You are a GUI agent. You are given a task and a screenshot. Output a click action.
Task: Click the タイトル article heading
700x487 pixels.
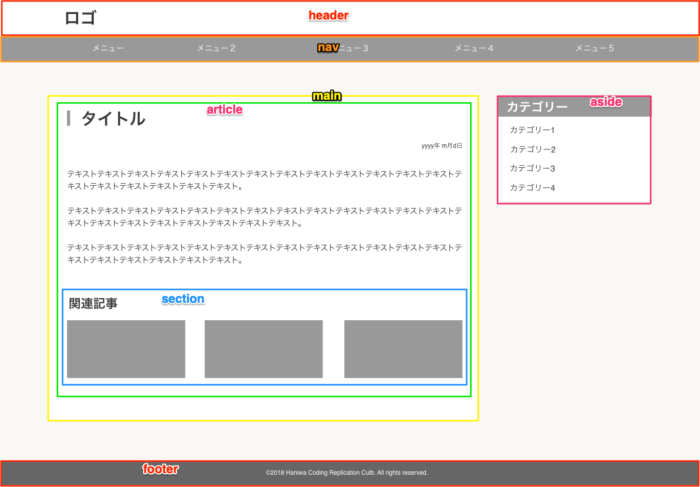coord(113,119)
